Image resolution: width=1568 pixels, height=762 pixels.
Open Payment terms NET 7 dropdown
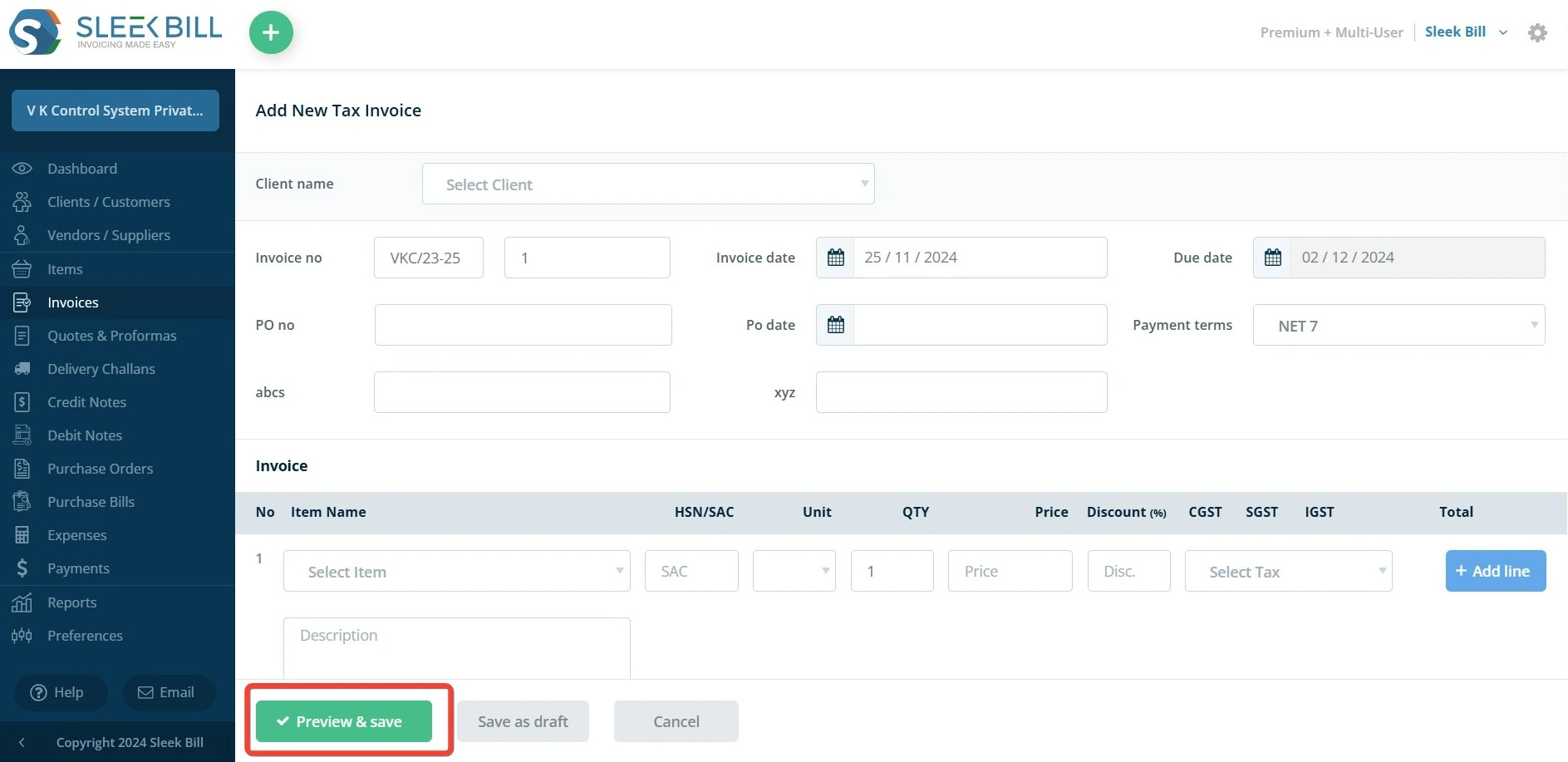click(x=1399, y=325)
